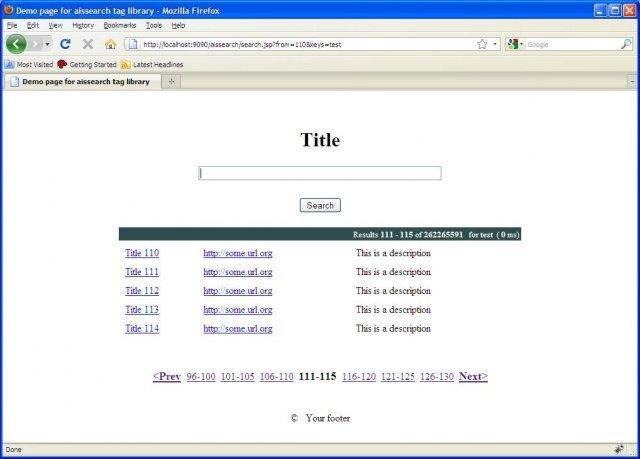Minimize the Firefox window
The width and height of the screenshot is (640, 459).
coord(600,11)
